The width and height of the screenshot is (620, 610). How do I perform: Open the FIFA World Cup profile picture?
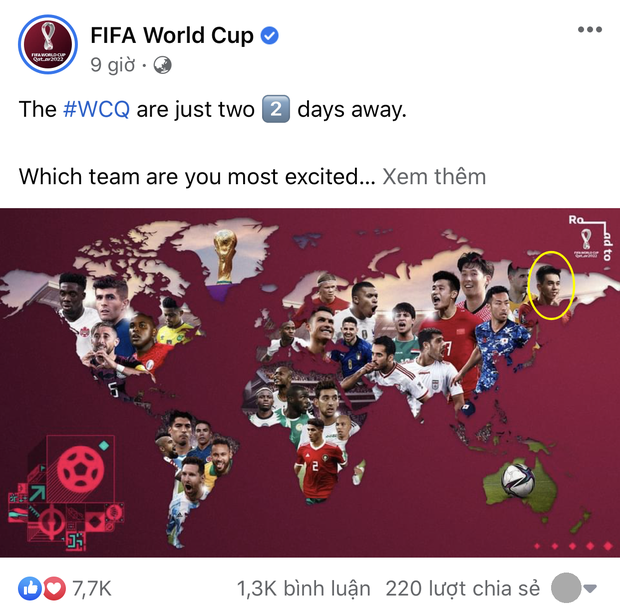pos(48,44)
